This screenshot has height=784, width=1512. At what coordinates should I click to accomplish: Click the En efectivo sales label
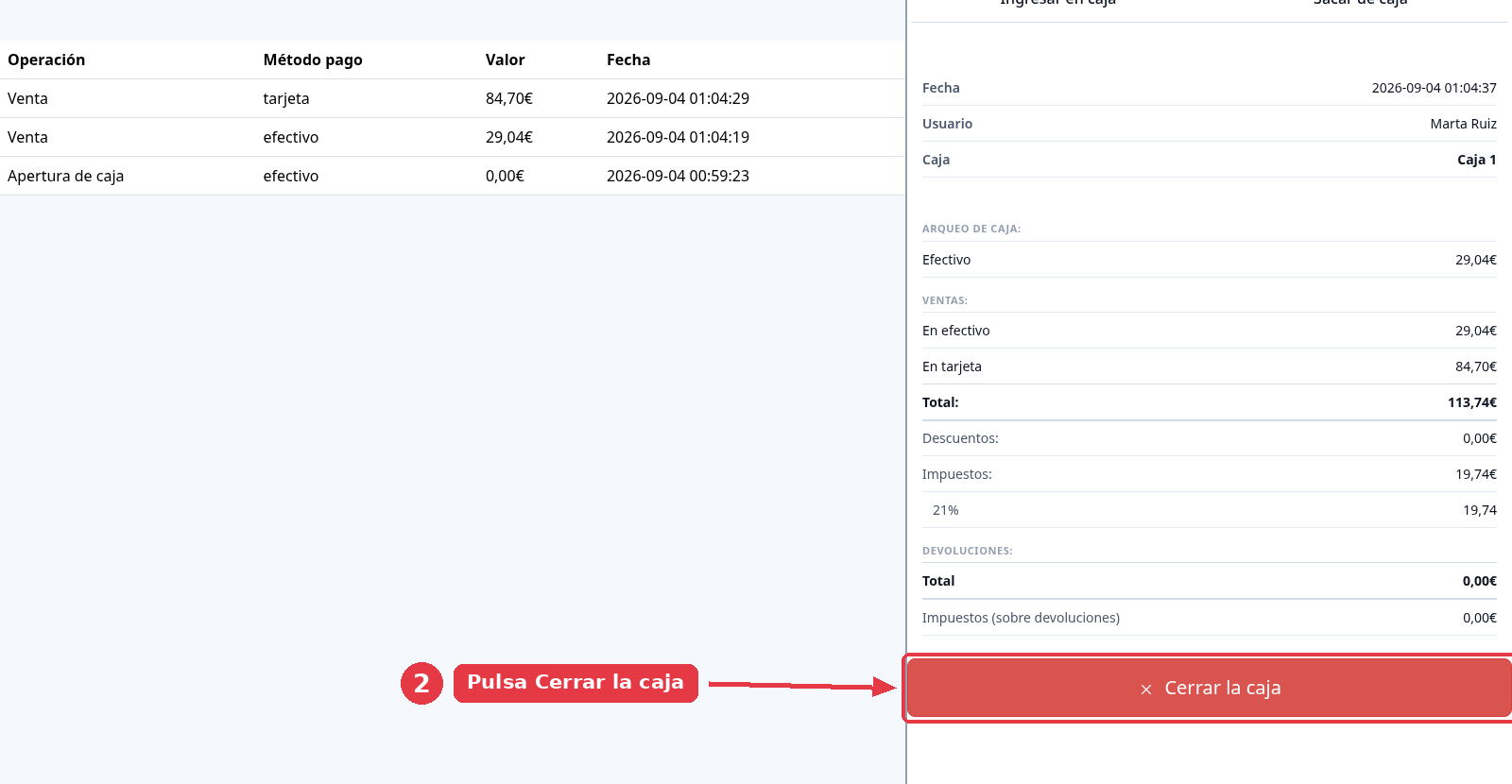point(955,331)
